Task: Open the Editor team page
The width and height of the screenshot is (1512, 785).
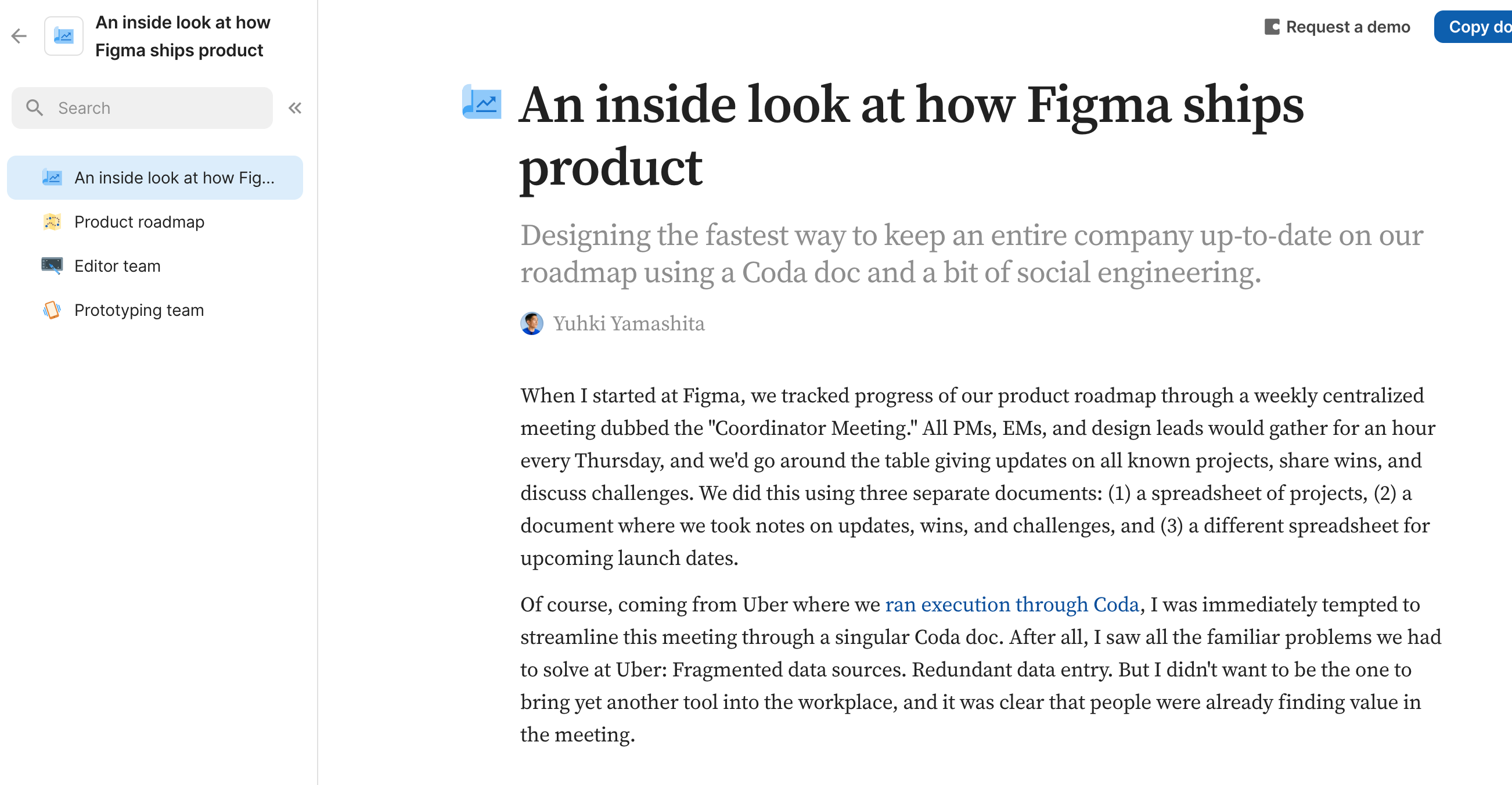Action: 155,266
